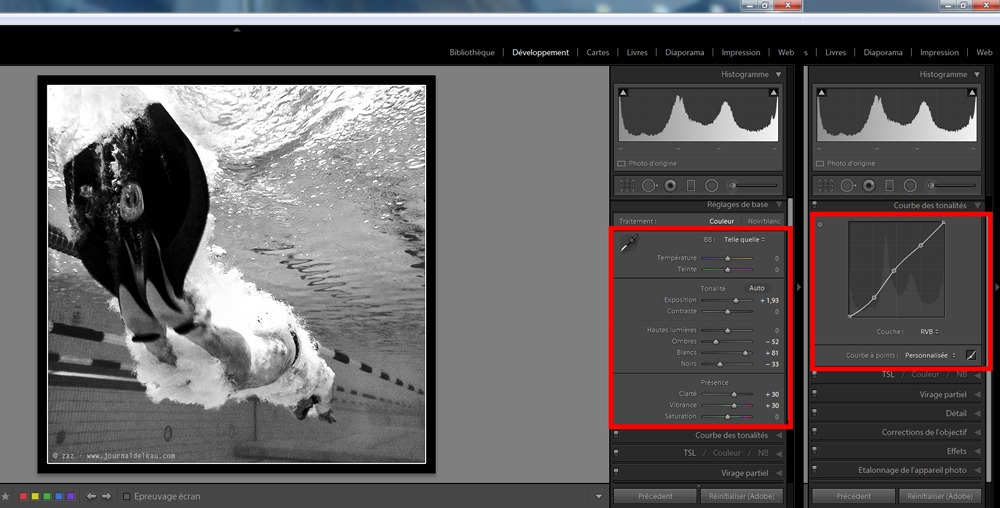Apply the purple color label
The image size is (1000, 508).
[70, 496]
